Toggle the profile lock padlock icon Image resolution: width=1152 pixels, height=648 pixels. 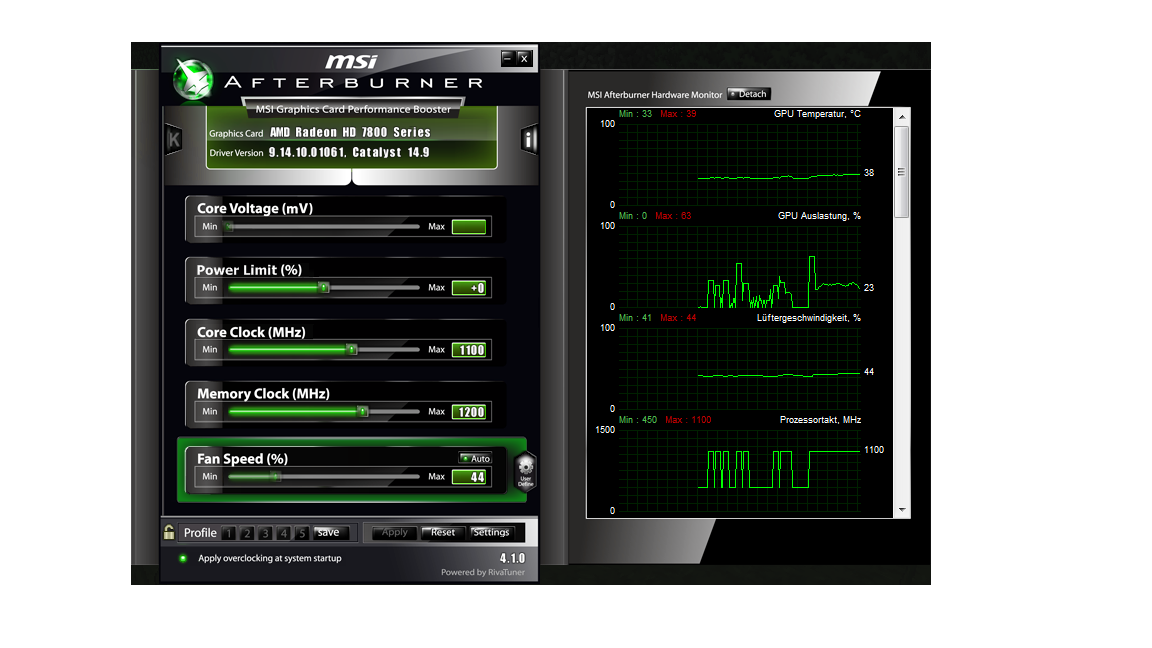(169, 532)
